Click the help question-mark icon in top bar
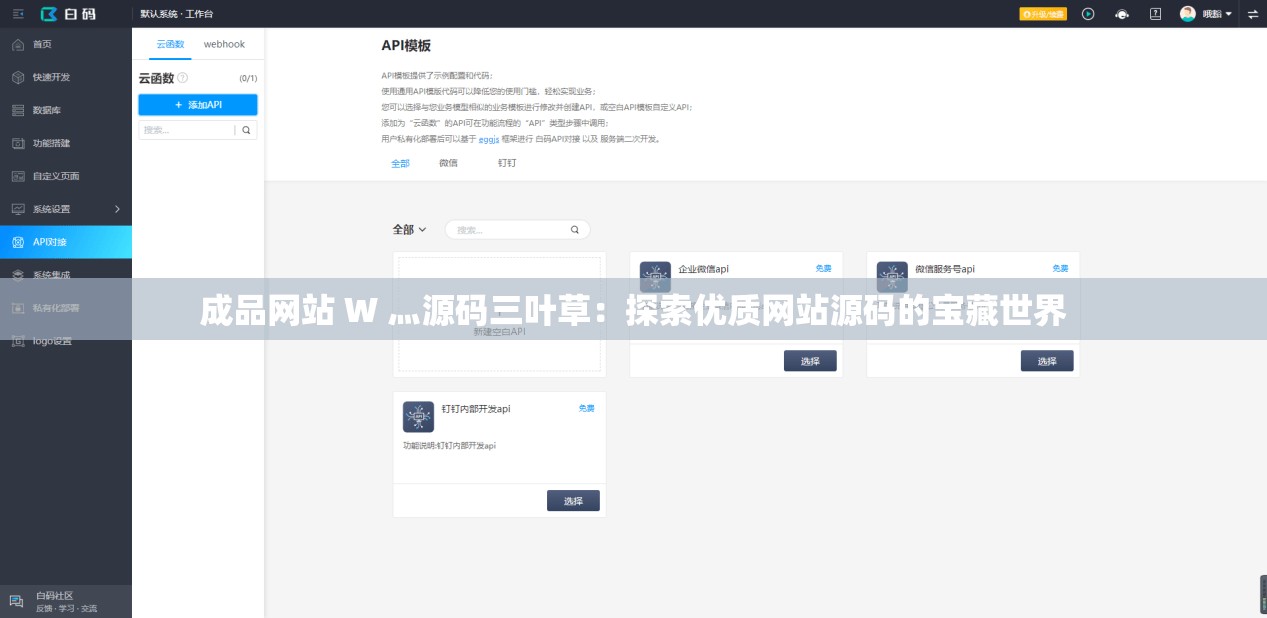 pyautogui.click(x=1154, y=14)
